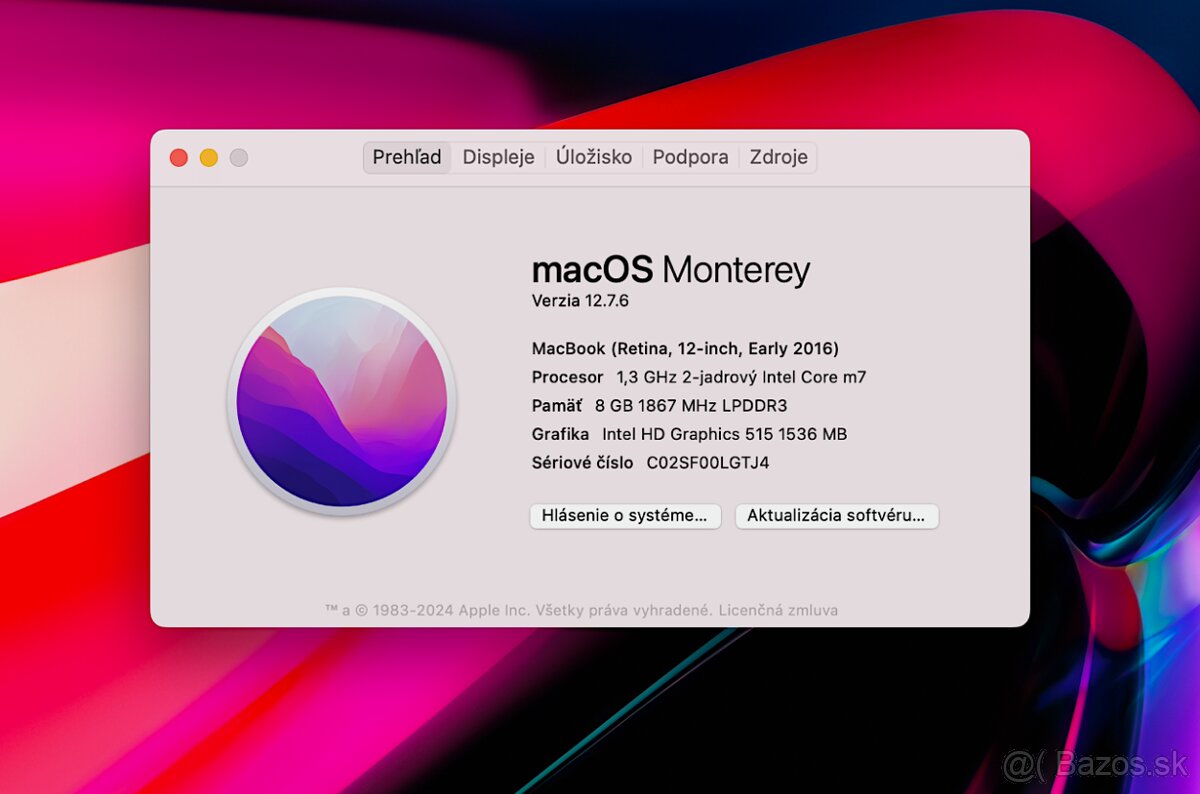Screen dimensions: 1200x794
Task: Click the serial number C02SF00LGTJ4
Action: coord(708,463)
